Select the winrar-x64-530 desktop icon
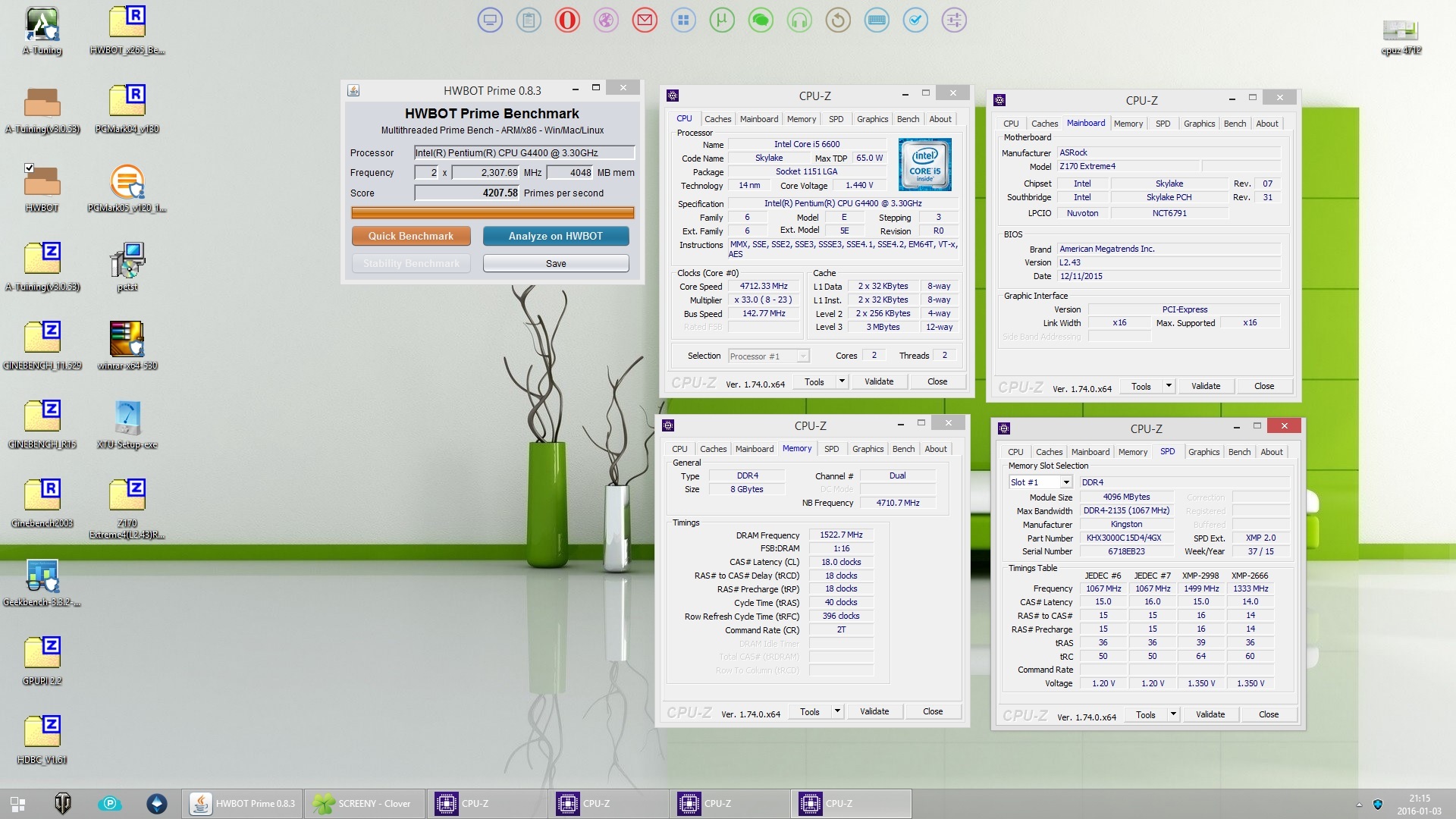The width and height of the screenshot is (1456, 819). [x=127, y=347]
